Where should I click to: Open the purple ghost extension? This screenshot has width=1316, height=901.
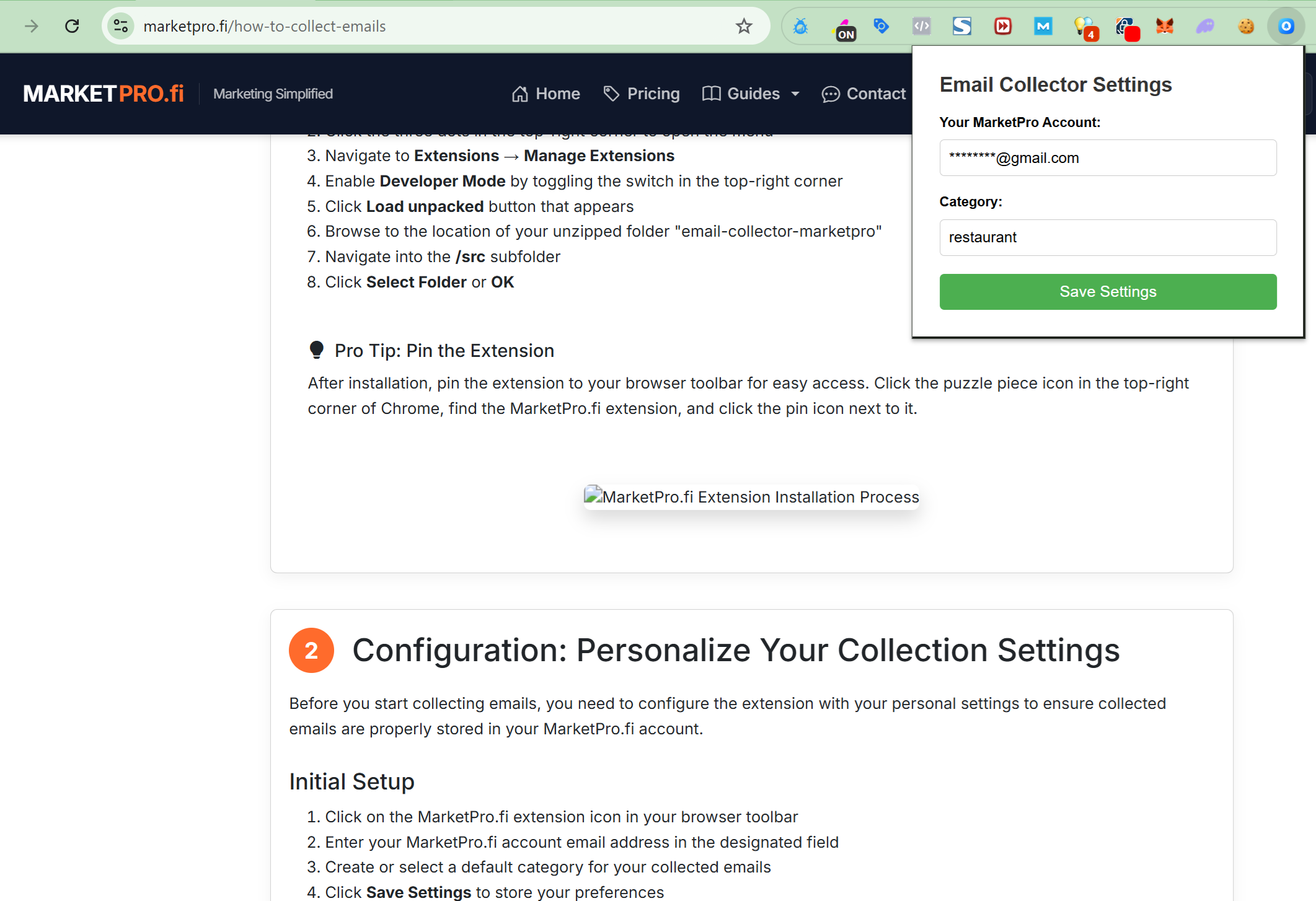[x=1205, y=26]
